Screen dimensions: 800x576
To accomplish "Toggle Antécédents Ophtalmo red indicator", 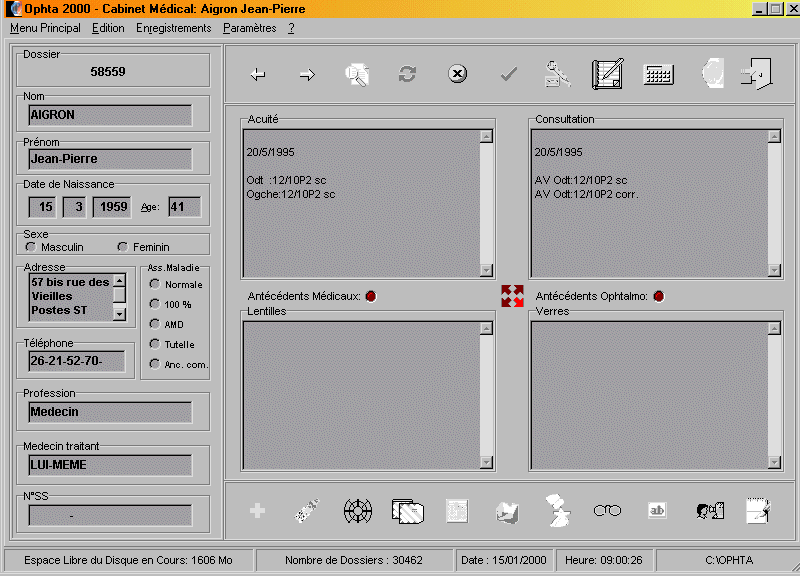I will 659,296.
